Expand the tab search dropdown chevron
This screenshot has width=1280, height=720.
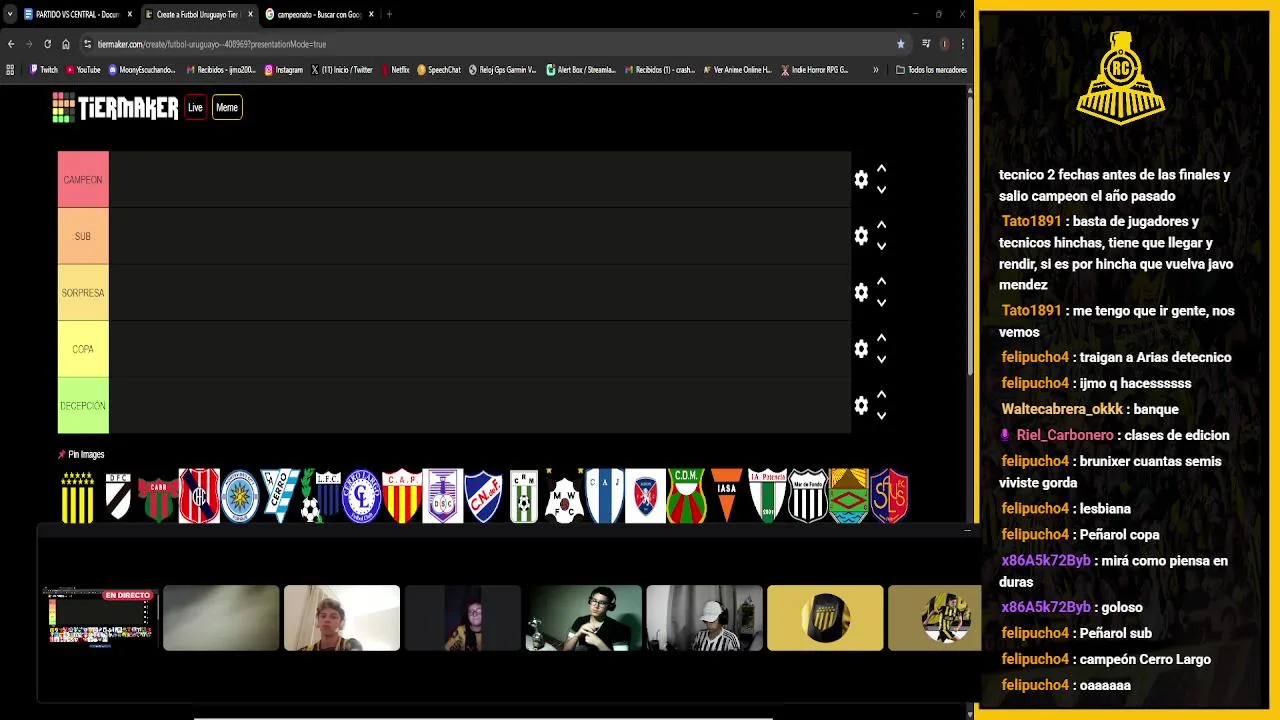pyautogui.click(x=10, y=14)
